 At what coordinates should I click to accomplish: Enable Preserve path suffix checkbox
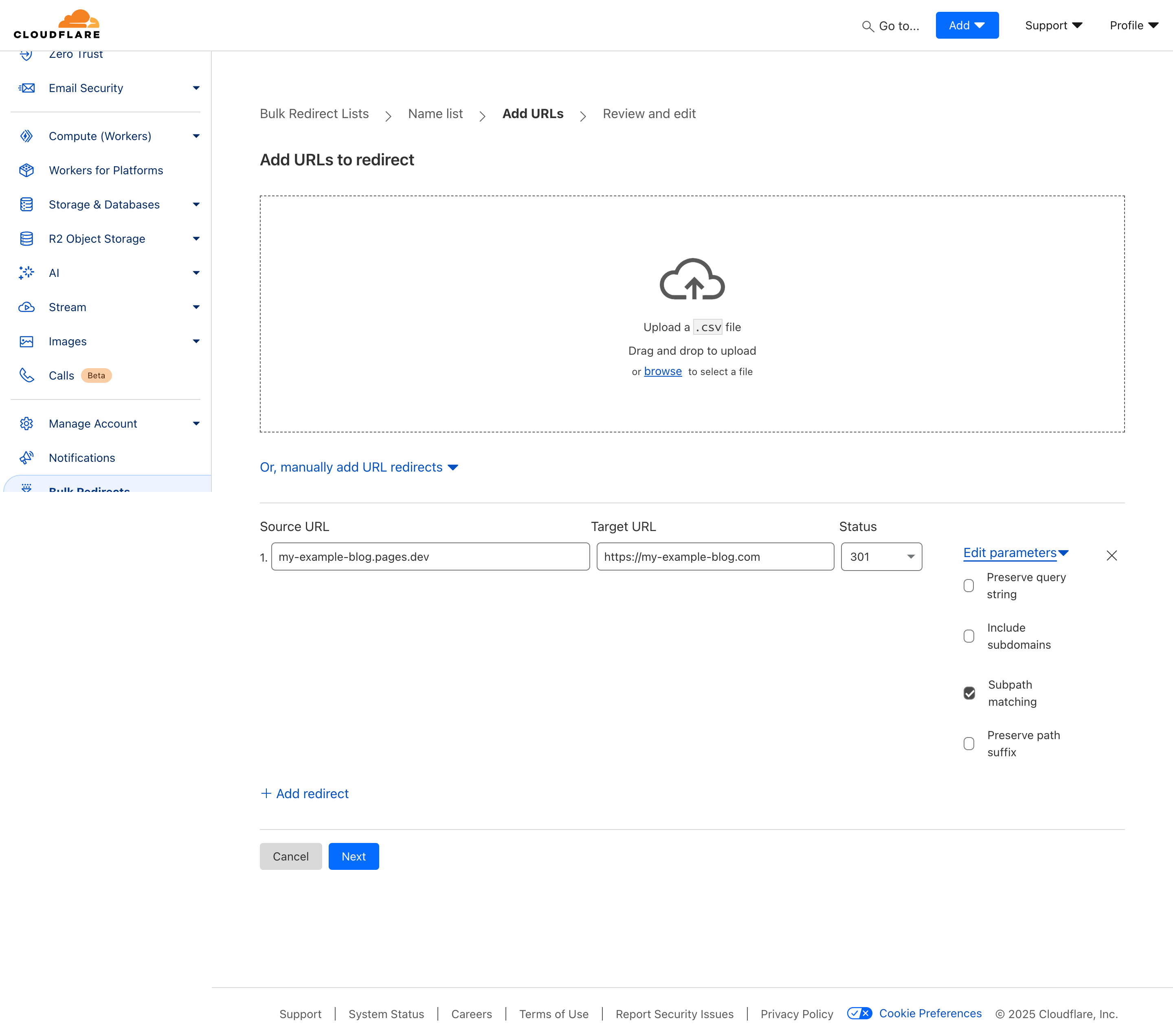pos(969,744)
